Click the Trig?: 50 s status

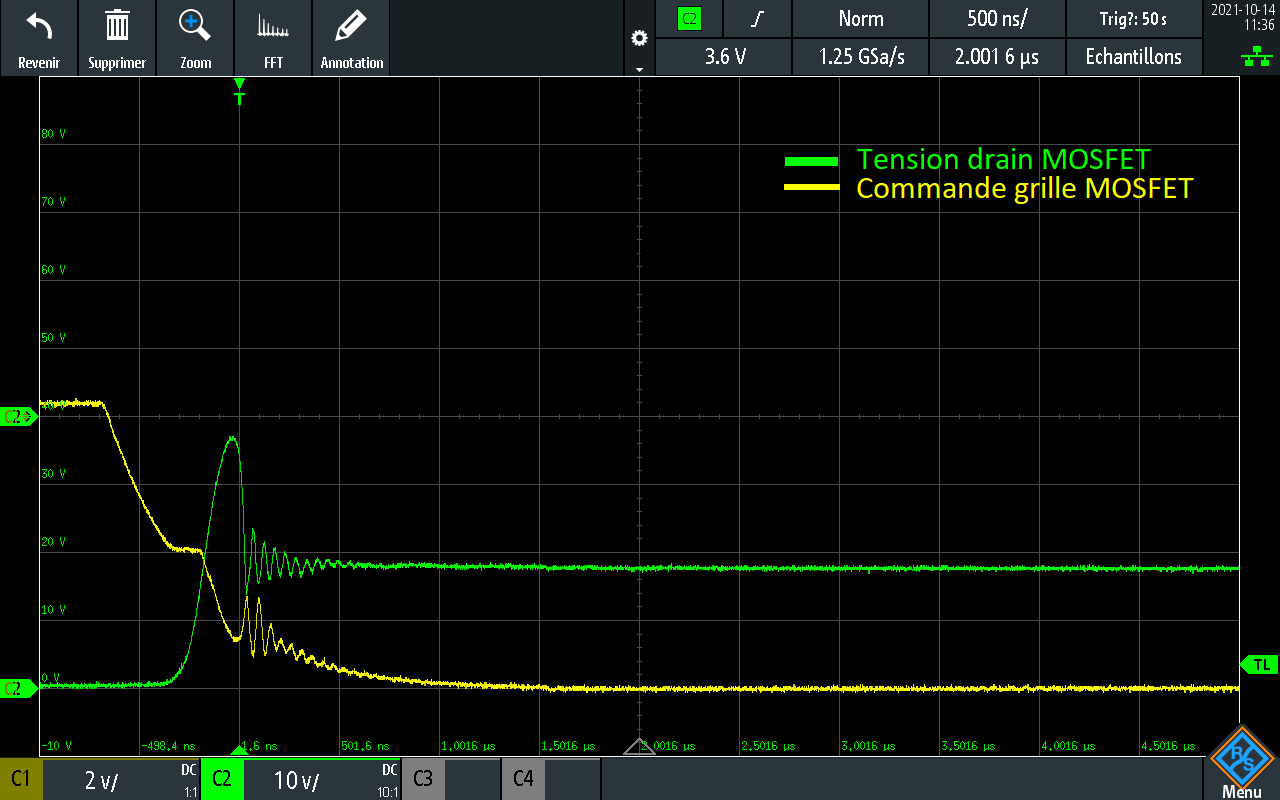tap(1134, 19)
